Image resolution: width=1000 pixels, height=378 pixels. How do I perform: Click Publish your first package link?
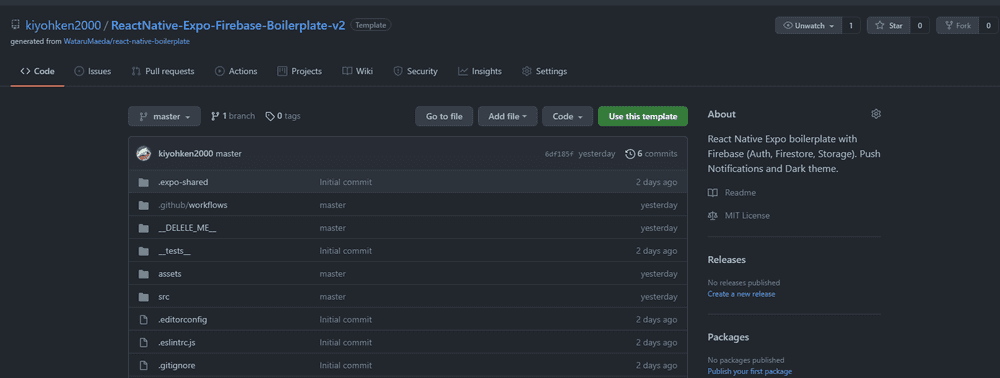click(749, 372)
